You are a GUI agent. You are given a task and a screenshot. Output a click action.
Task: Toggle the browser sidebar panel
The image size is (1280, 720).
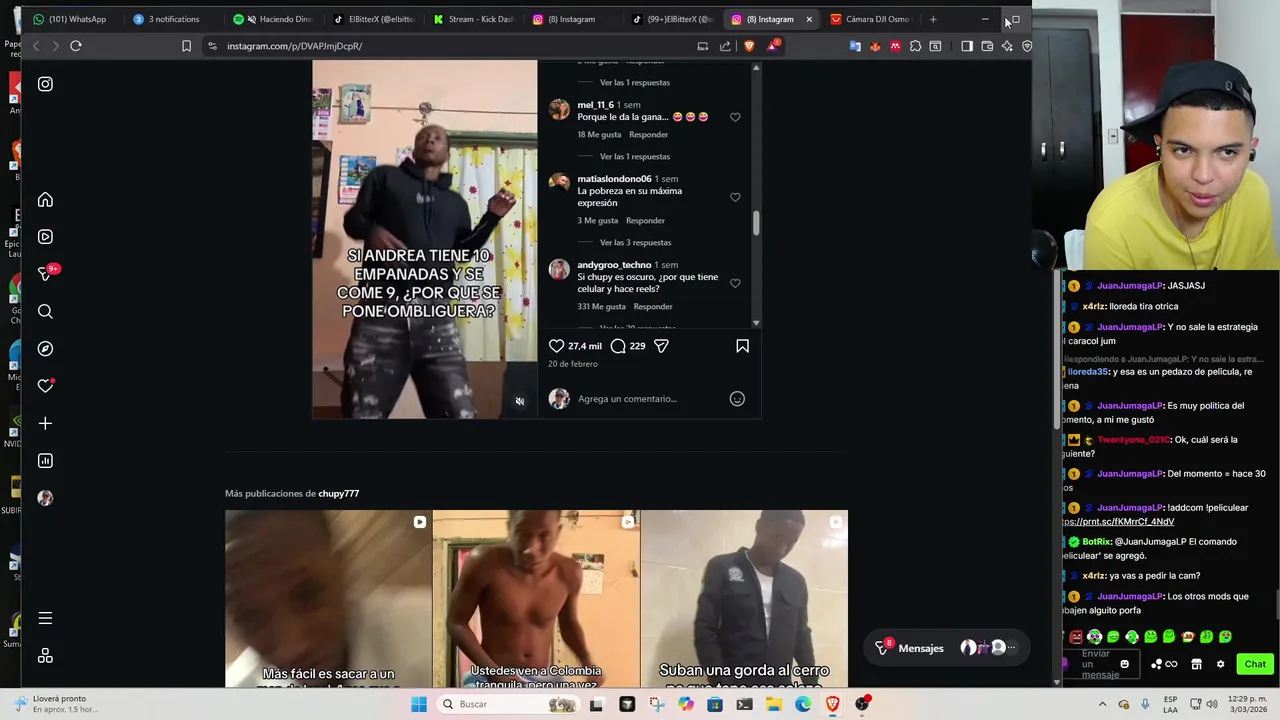[967, 46]
